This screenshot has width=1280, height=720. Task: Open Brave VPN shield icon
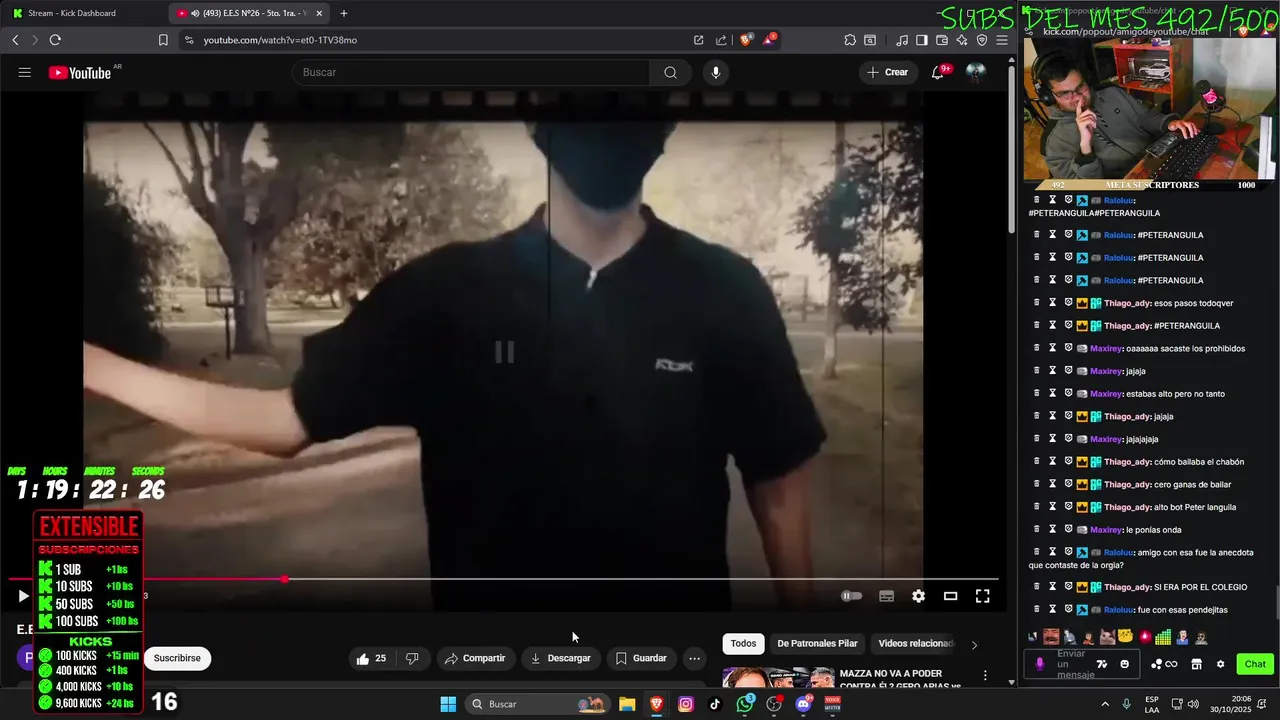click(982, 40)
